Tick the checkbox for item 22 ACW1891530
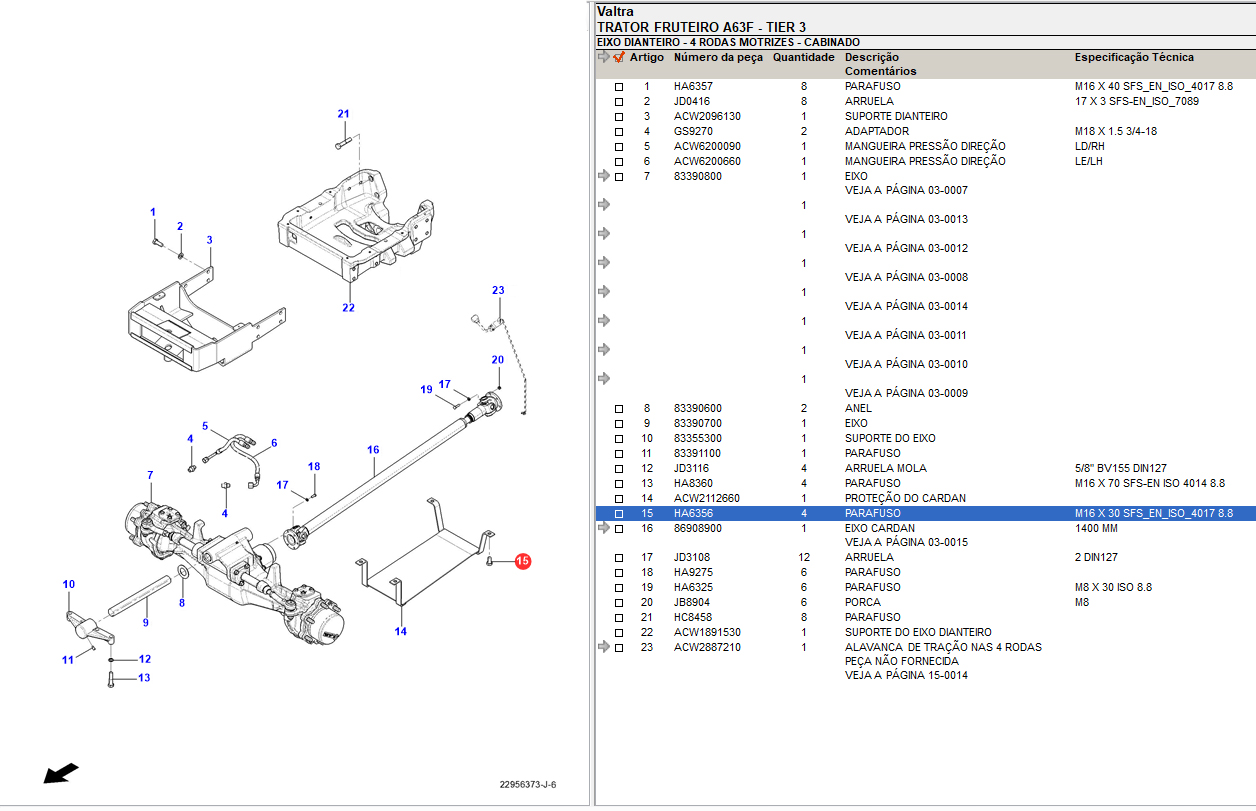This screenshot has height=811, width=1256. coord(619,633)
